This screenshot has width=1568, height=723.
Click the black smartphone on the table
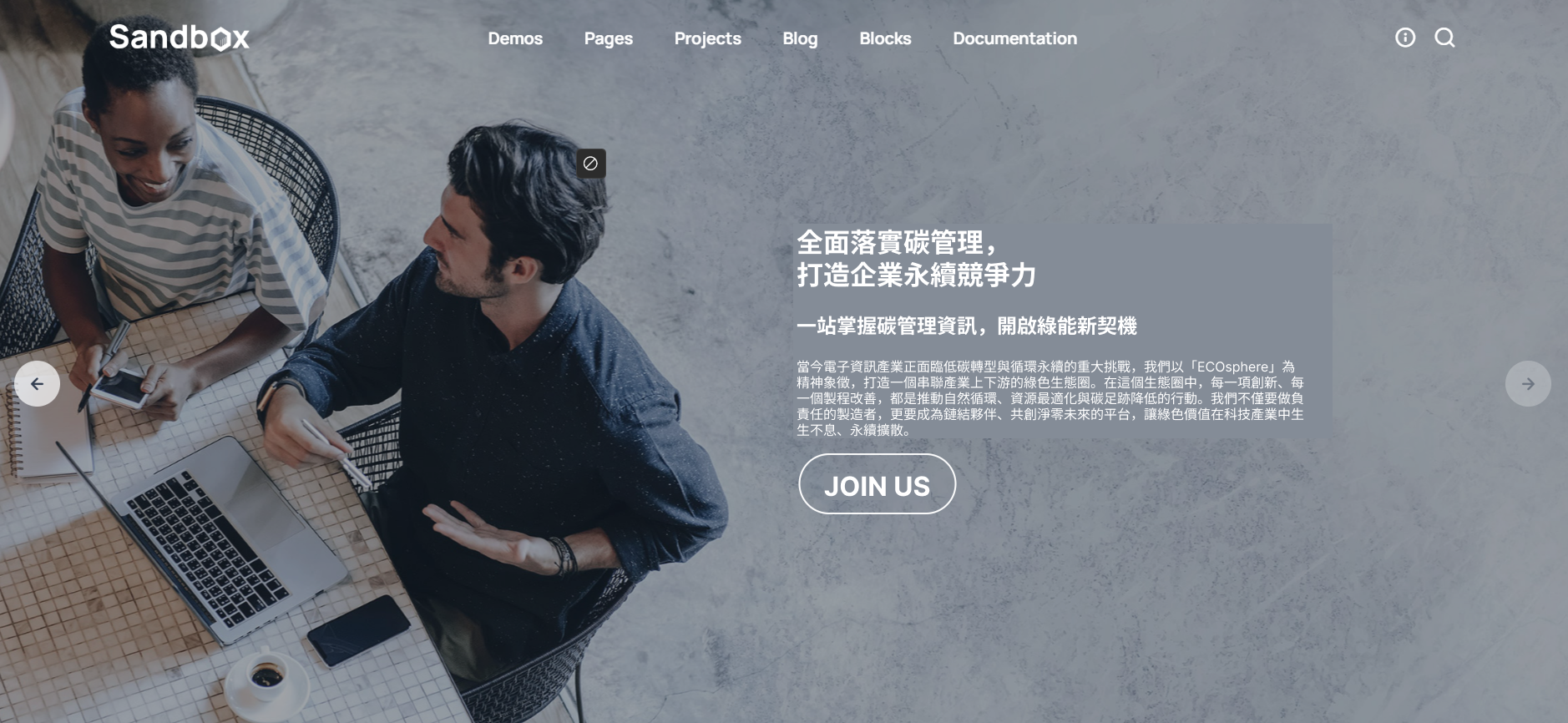click(x=358, y=630)
